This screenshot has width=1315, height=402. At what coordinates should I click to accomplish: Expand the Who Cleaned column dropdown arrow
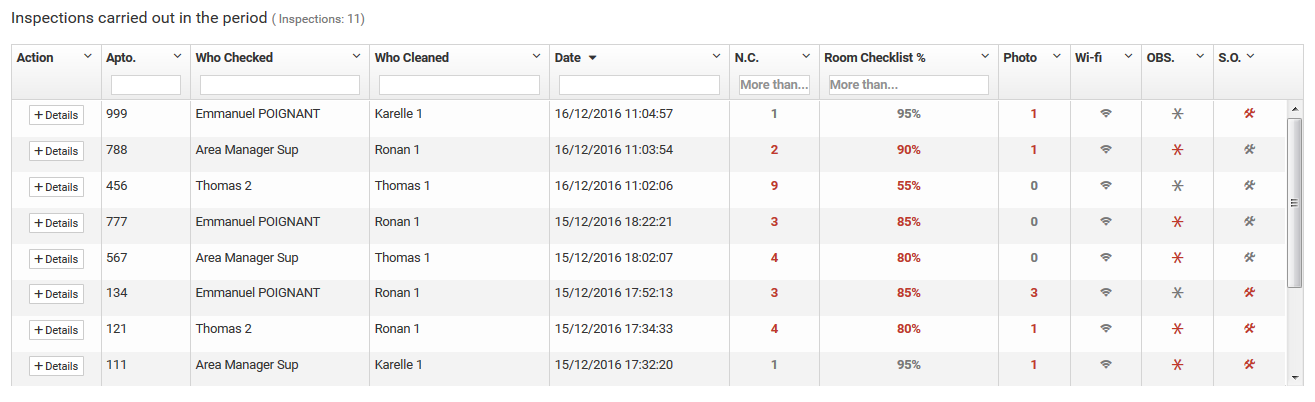(x=537, y=57)
